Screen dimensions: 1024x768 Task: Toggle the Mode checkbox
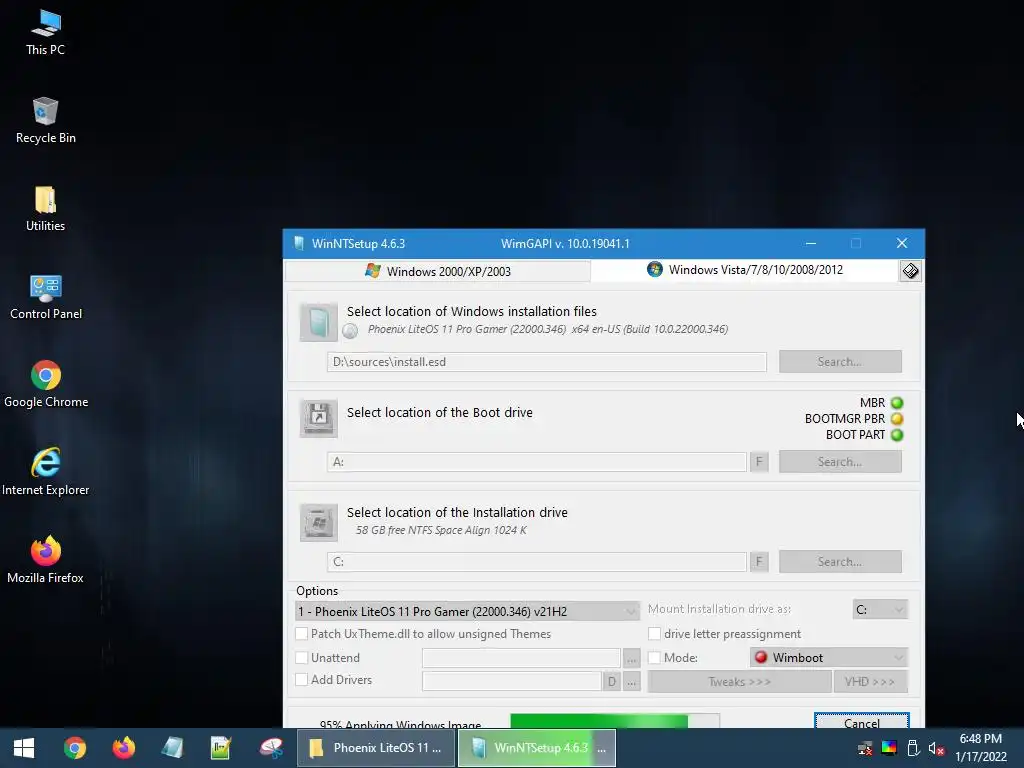tap(654, 658)
